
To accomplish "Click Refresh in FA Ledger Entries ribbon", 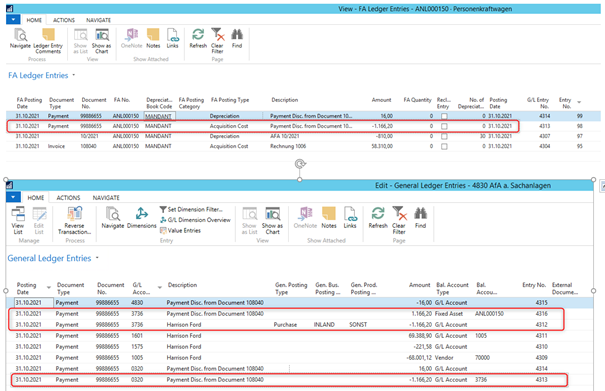I will coord(198,39).
